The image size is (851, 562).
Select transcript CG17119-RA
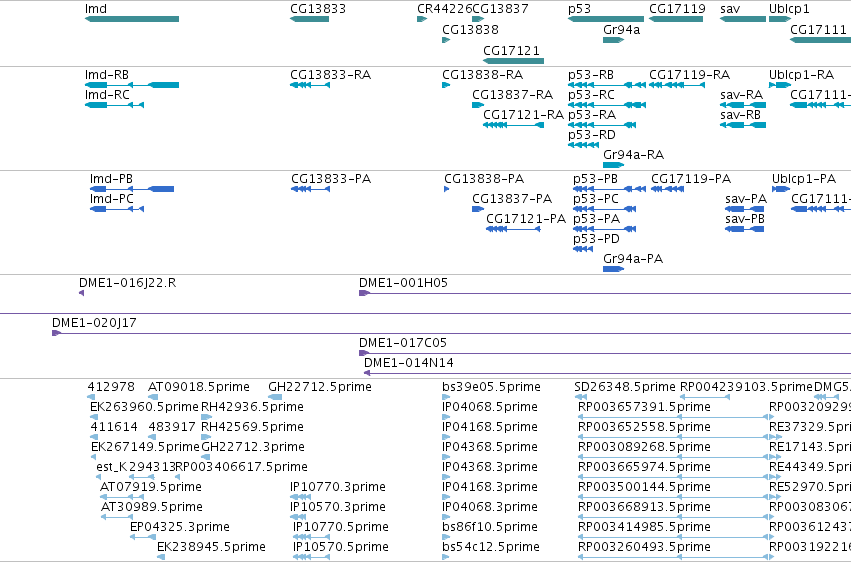click(x=677, y=85)
